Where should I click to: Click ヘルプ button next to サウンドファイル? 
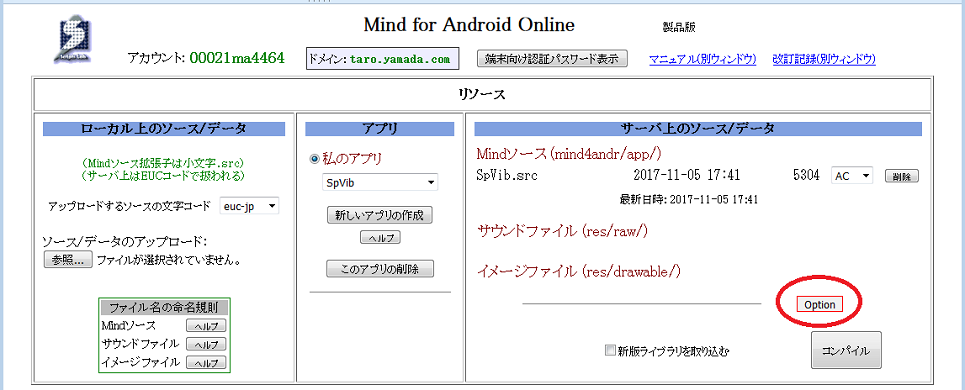pyautogui.click(x=206, y=344)
